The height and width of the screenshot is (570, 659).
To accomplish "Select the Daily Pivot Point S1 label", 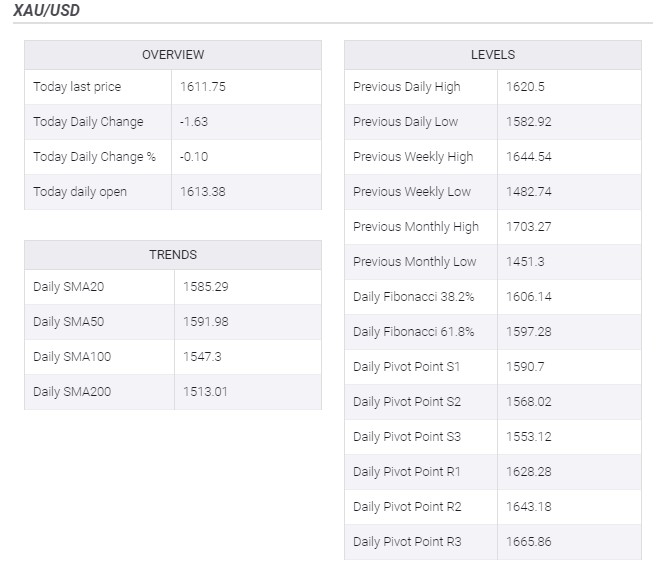I will click(406, 367).
